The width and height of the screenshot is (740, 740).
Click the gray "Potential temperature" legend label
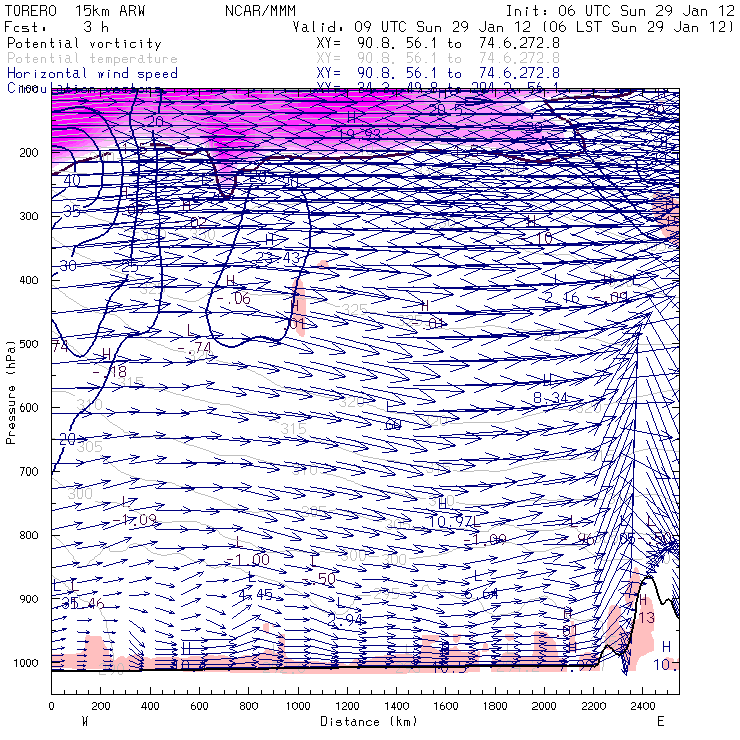[92, 59]
